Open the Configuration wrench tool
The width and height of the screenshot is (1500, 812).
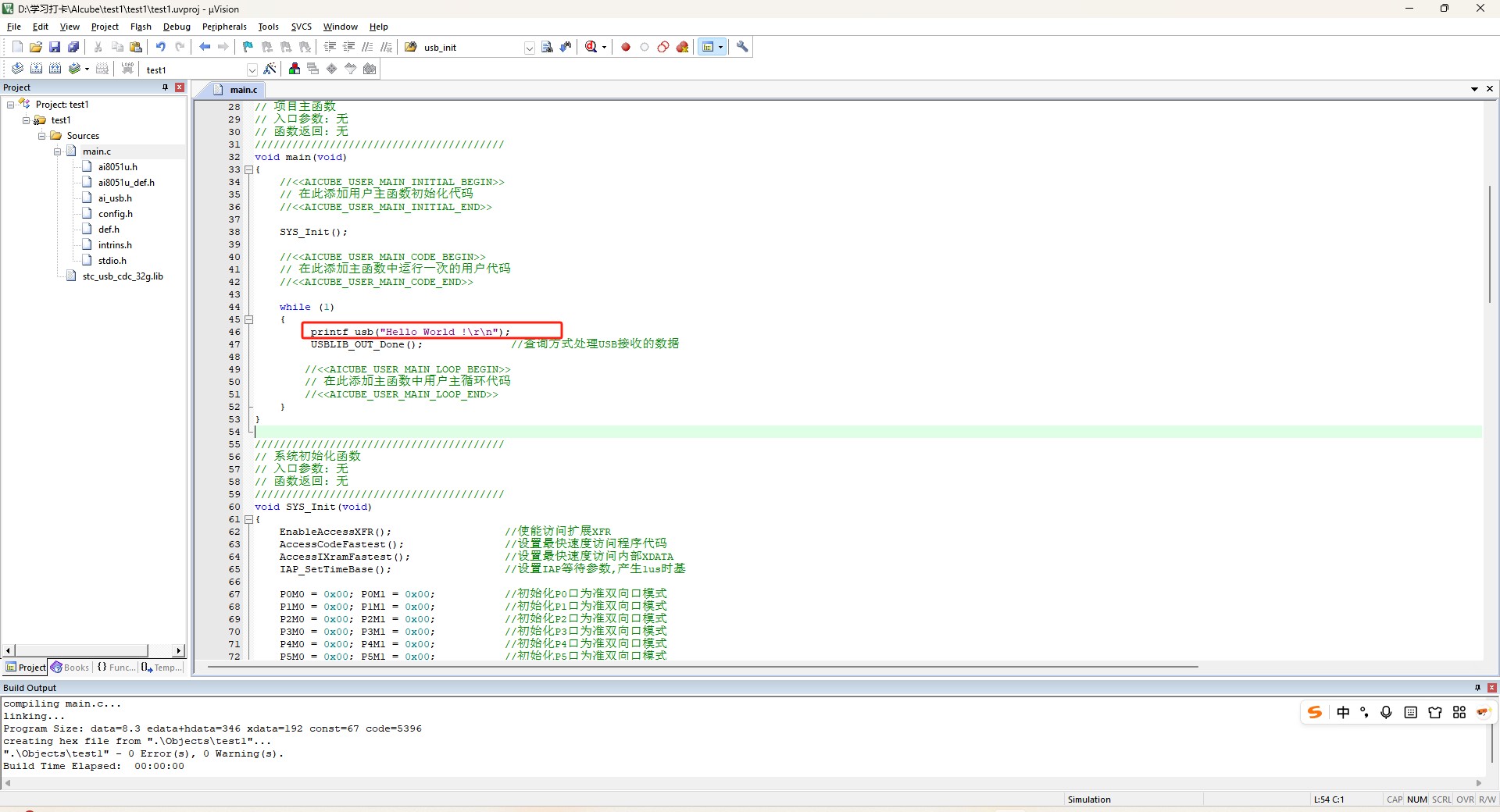pyautogui.click(x=742, y=47)
